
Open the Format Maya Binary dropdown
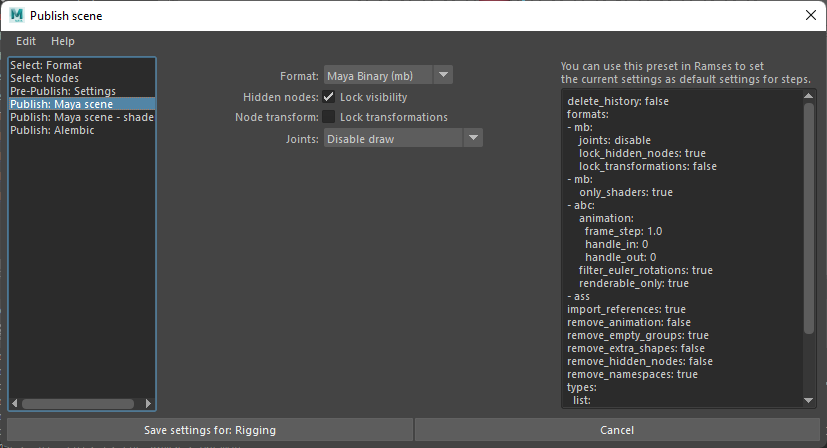pyautogui.click(x=388, y=75)
